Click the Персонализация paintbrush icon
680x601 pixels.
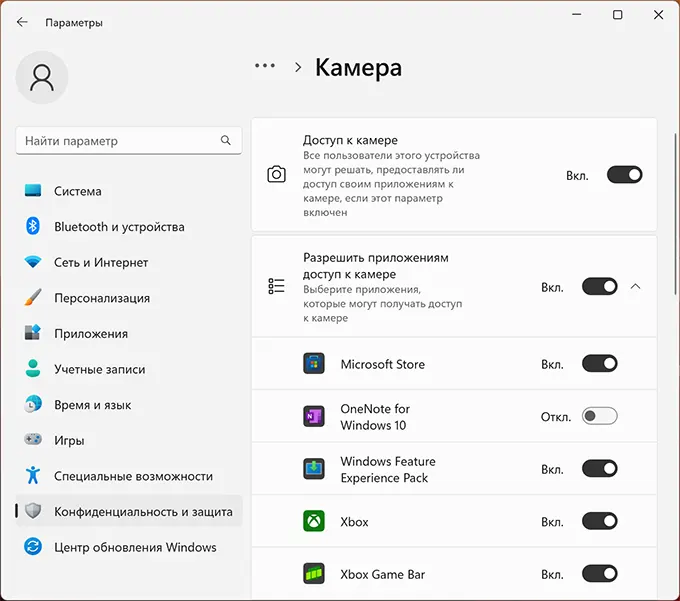click(x=33, y=297)
